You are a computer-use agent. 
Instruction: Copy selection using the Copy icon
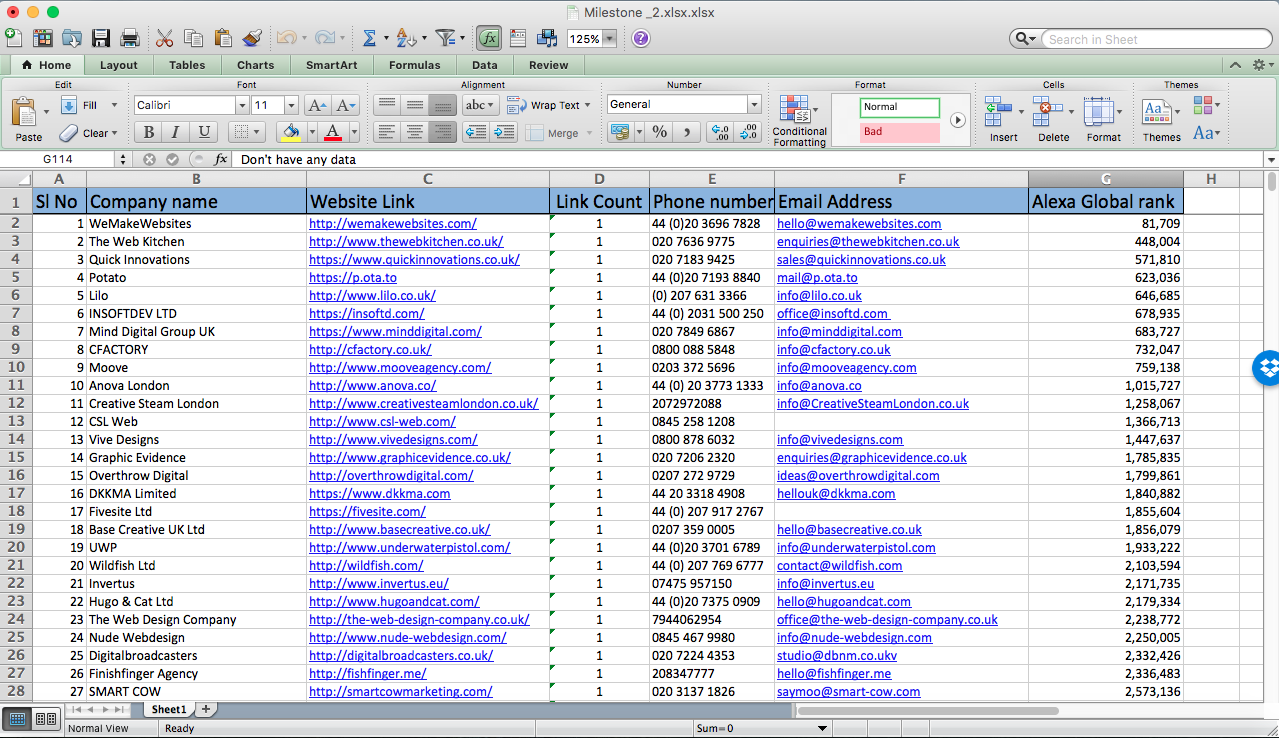tap(193, 38)
